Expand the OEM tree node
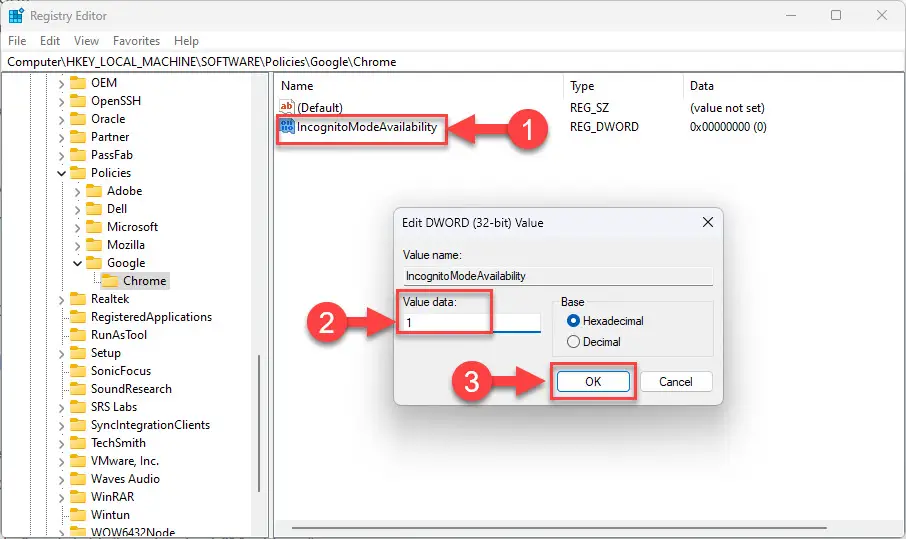Image resolution: width=906 pixels, height=539 pixels. click(61, 83)
